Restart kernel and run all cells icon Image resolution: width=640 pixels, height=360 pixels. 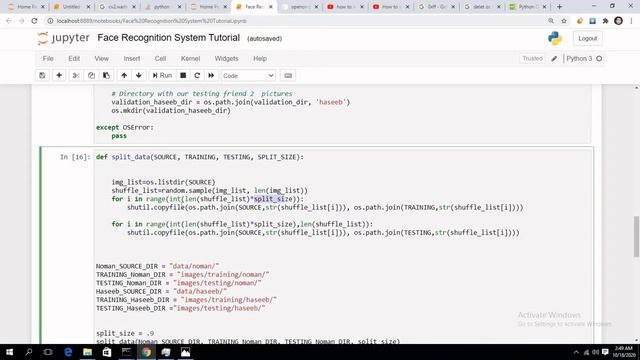(x=211, y=76)
